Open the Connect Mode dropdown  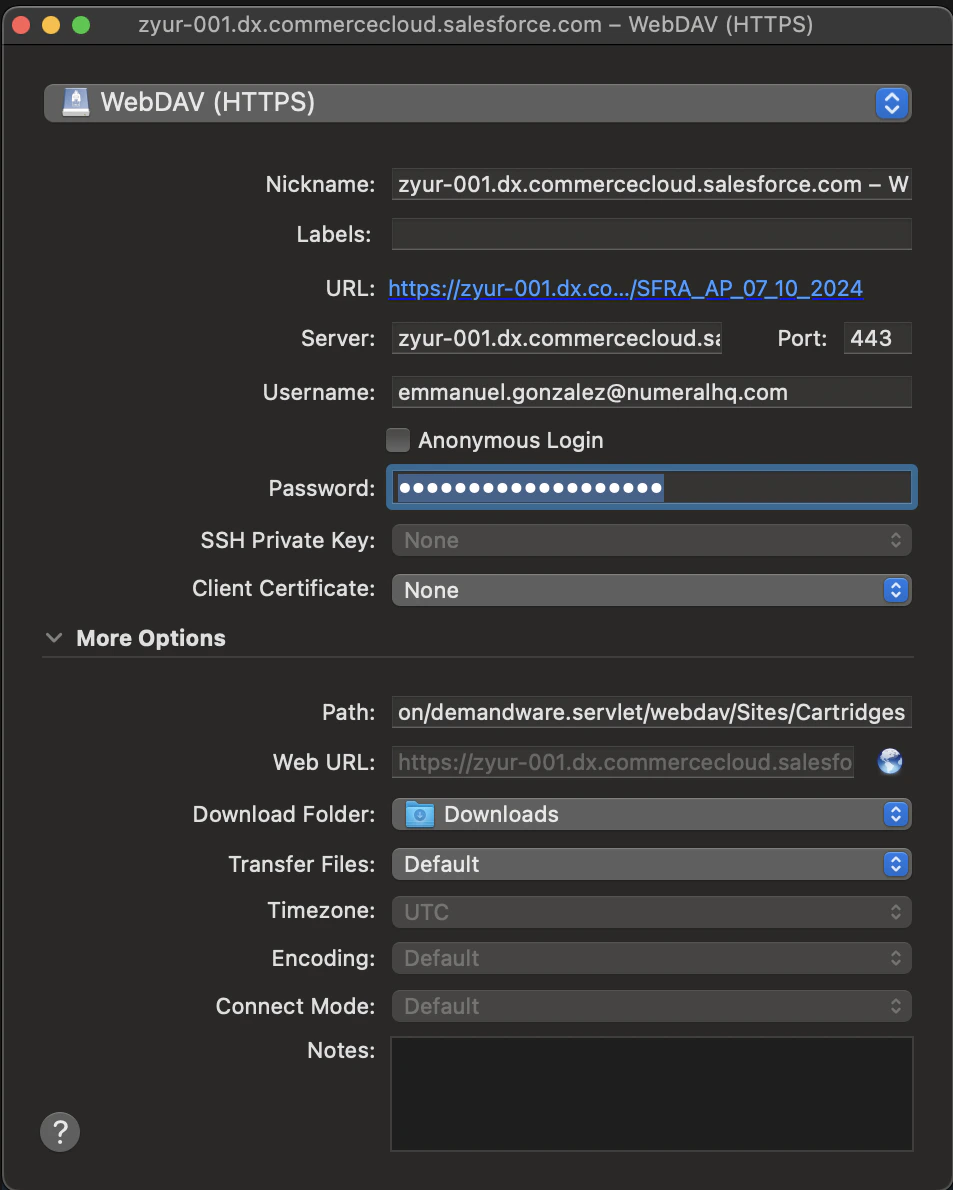click(651, 1006)
